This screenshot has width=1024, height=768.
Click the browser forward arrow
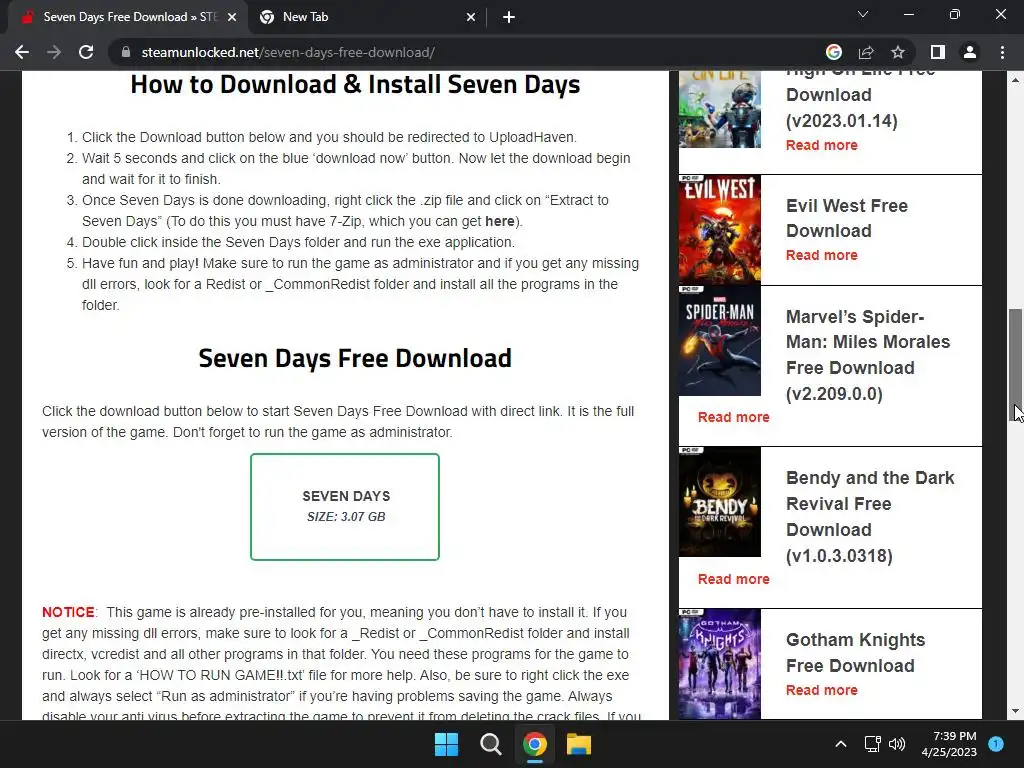(54, 52)
